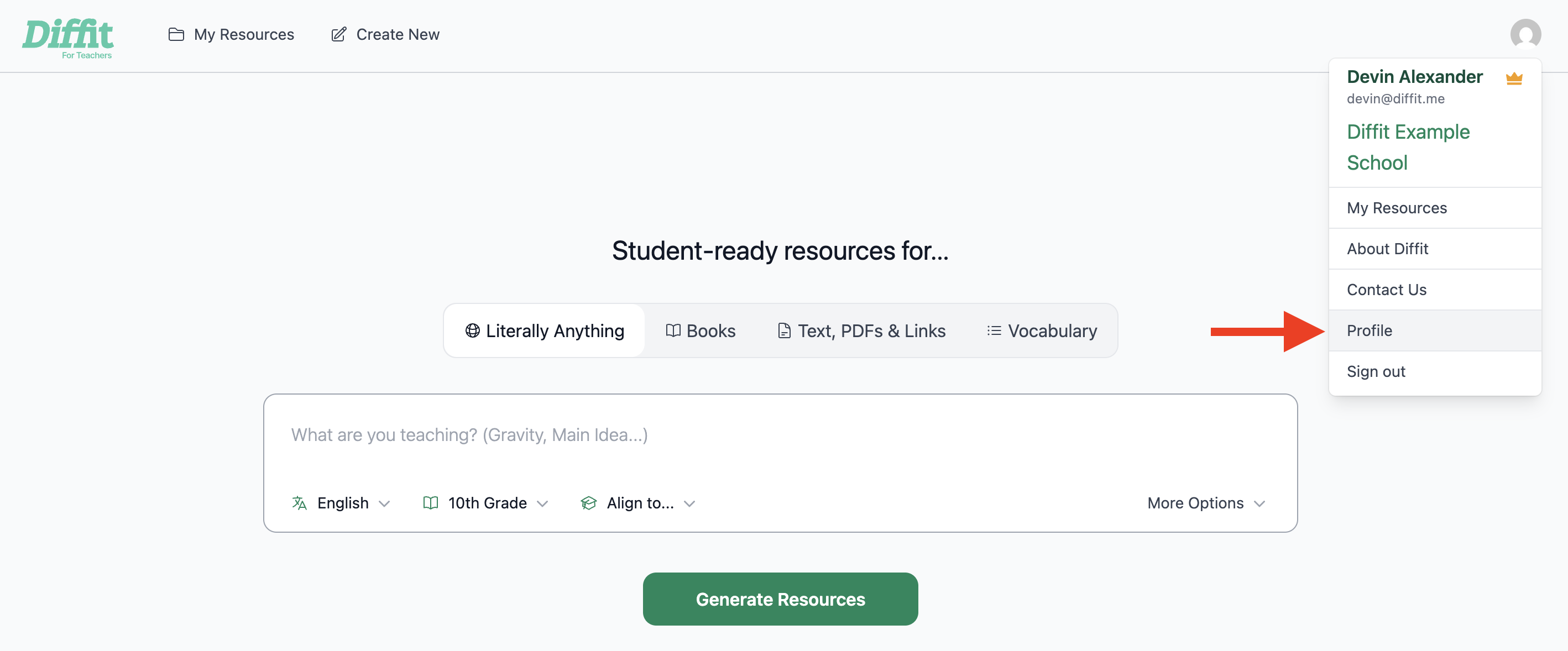Click the graduation cap Align icon
The image size is (1568, 651).
click(x=588, y=502)
